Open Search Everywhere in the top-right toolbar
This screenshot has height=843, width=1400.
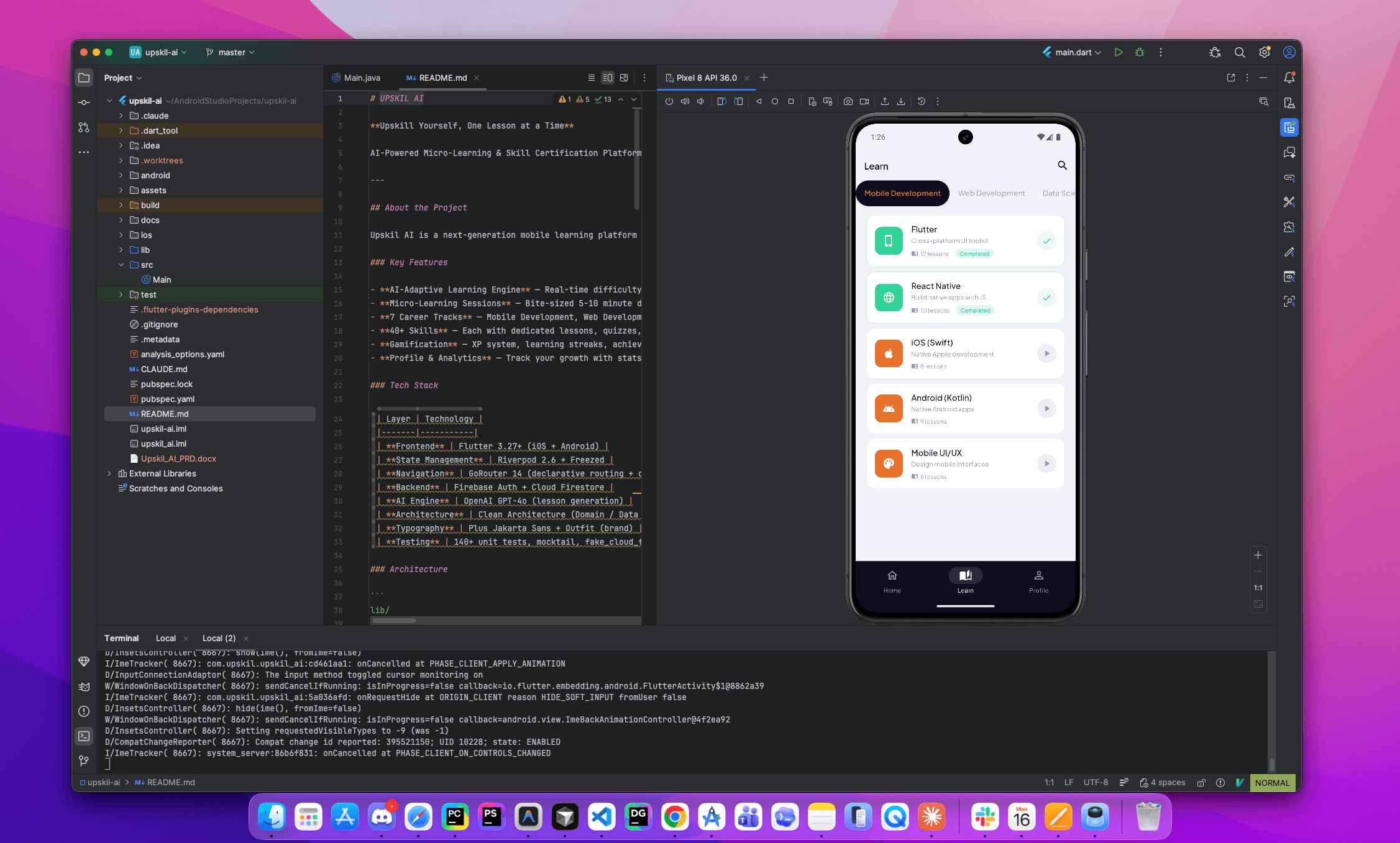[x=1239, y=52]
